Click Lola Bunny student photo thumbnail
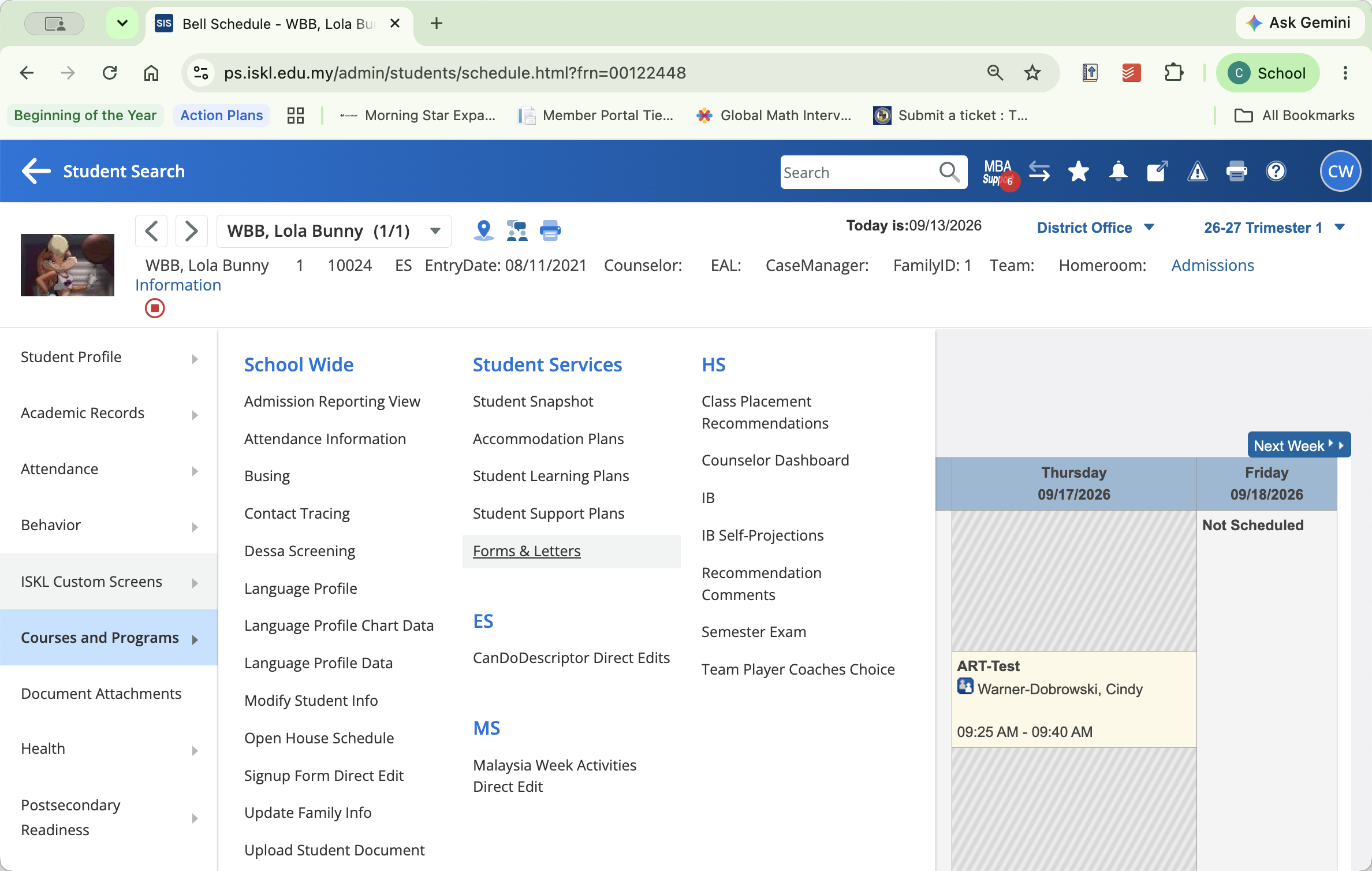 [68, 265]
